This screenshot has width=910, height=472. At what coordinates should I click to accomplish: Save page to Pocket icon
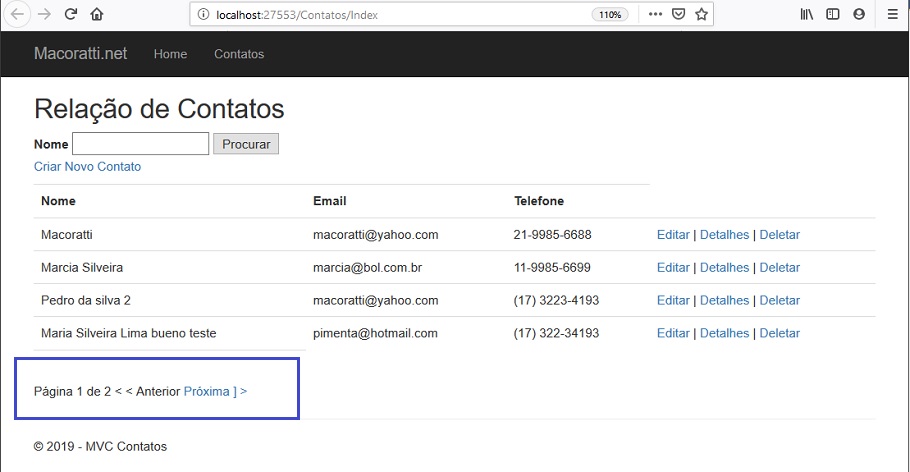(x=678, y=15)
